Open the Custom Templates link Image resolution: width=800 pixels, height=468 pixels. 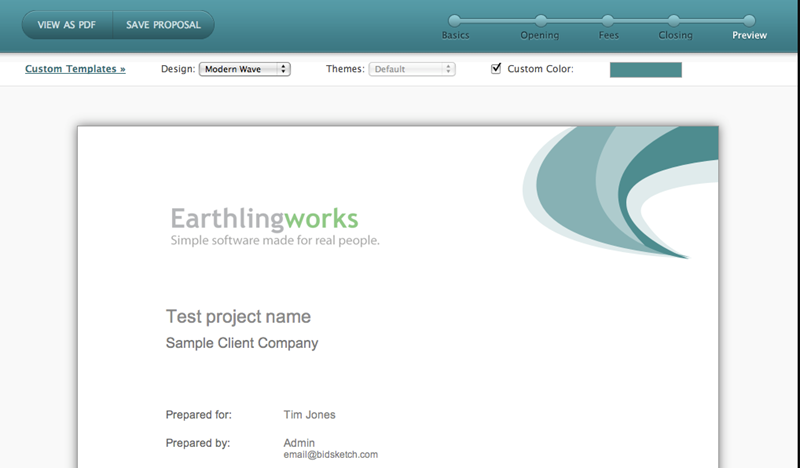click(x=75, y=69)
